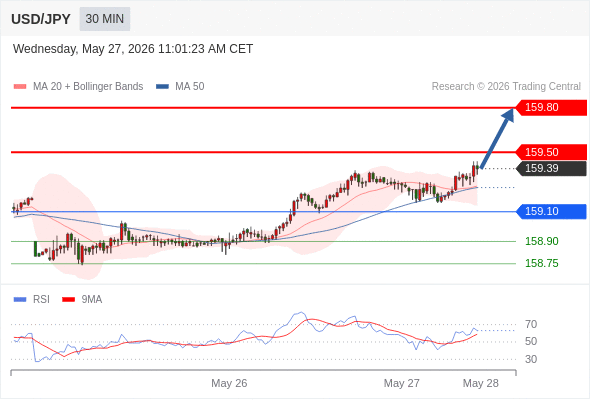590x400 pixels.
Task: Click the May 28 date axis label
Action: (x=481, y=383)
